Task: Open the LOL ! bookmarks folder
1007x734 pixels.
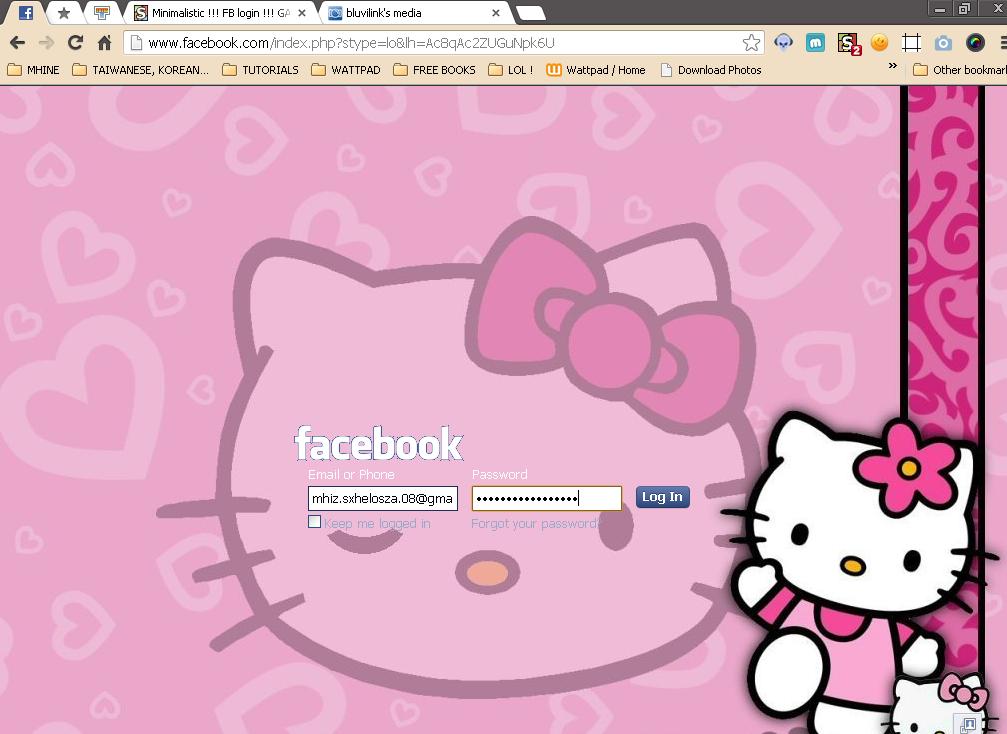Action: 511,70
